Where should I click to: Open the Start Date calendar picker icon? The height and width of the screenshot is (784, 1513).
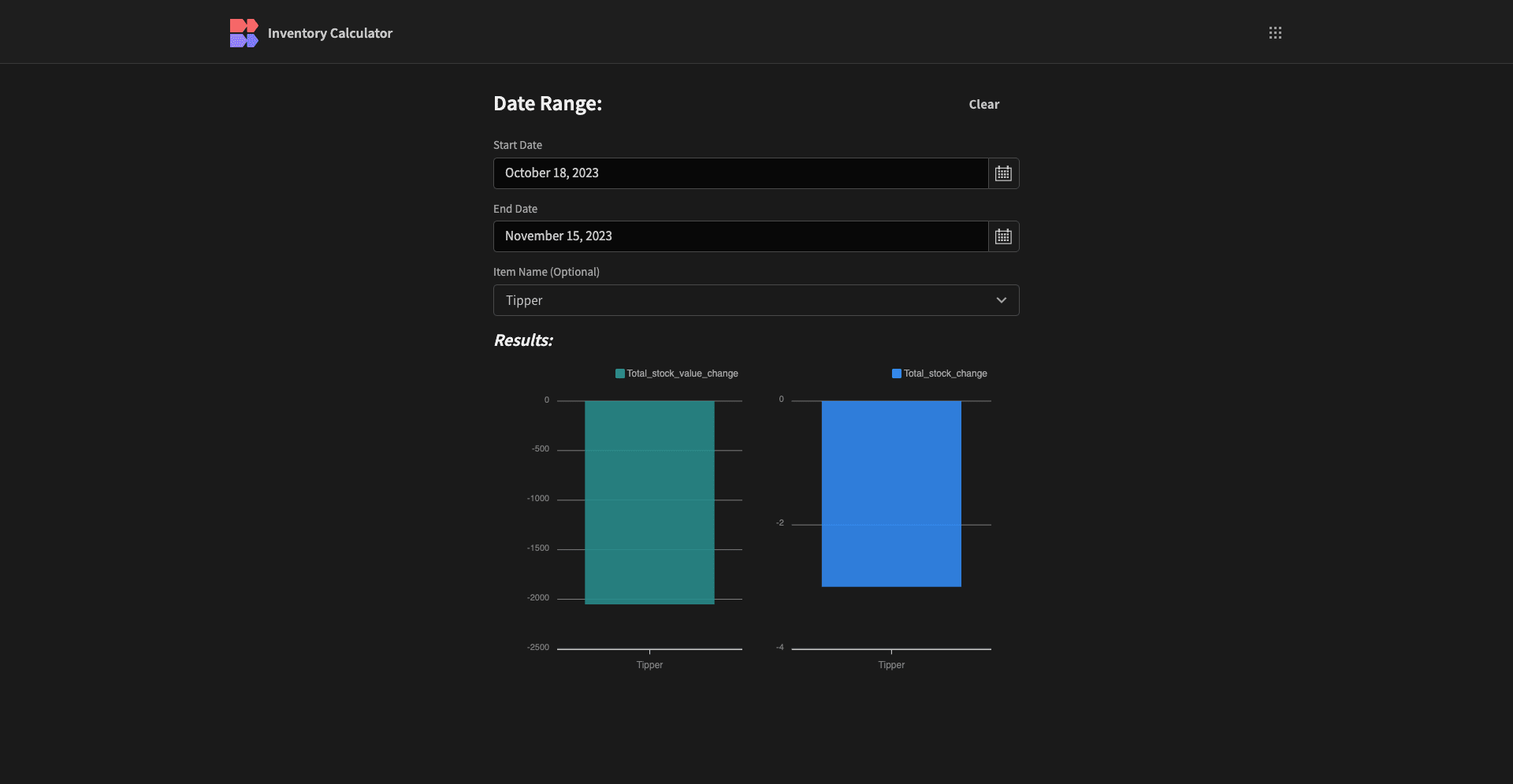[1003, 173]
